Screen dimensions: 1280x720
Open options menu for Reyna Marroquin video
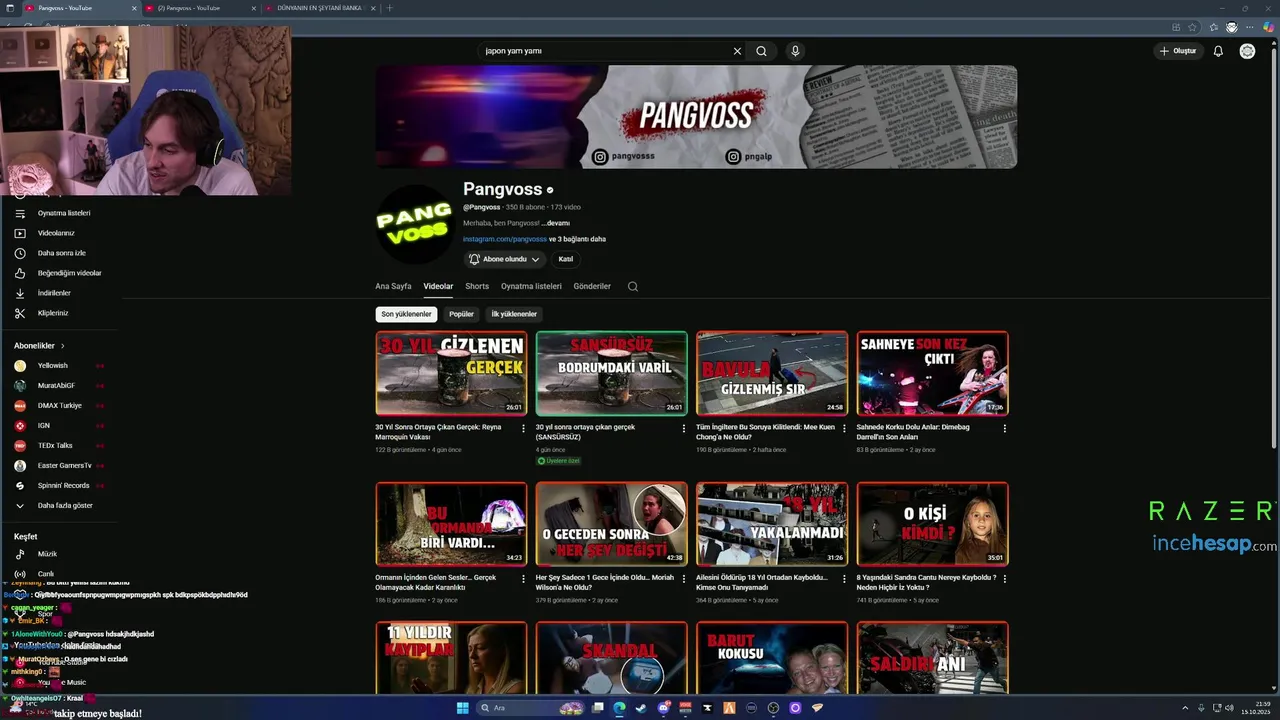(x=523, y=428)
